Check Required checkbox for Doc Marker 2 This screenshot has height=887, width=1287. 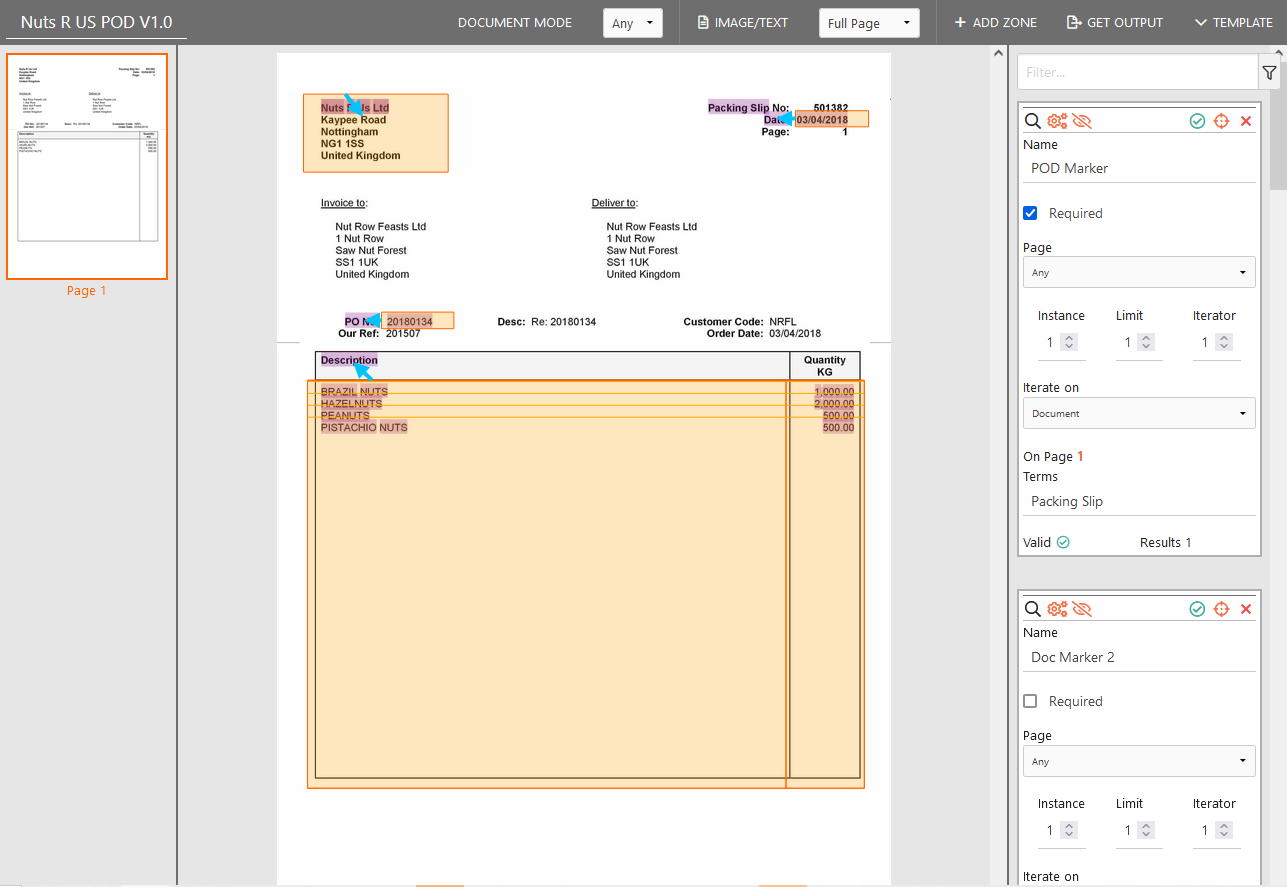point(1030,701)
